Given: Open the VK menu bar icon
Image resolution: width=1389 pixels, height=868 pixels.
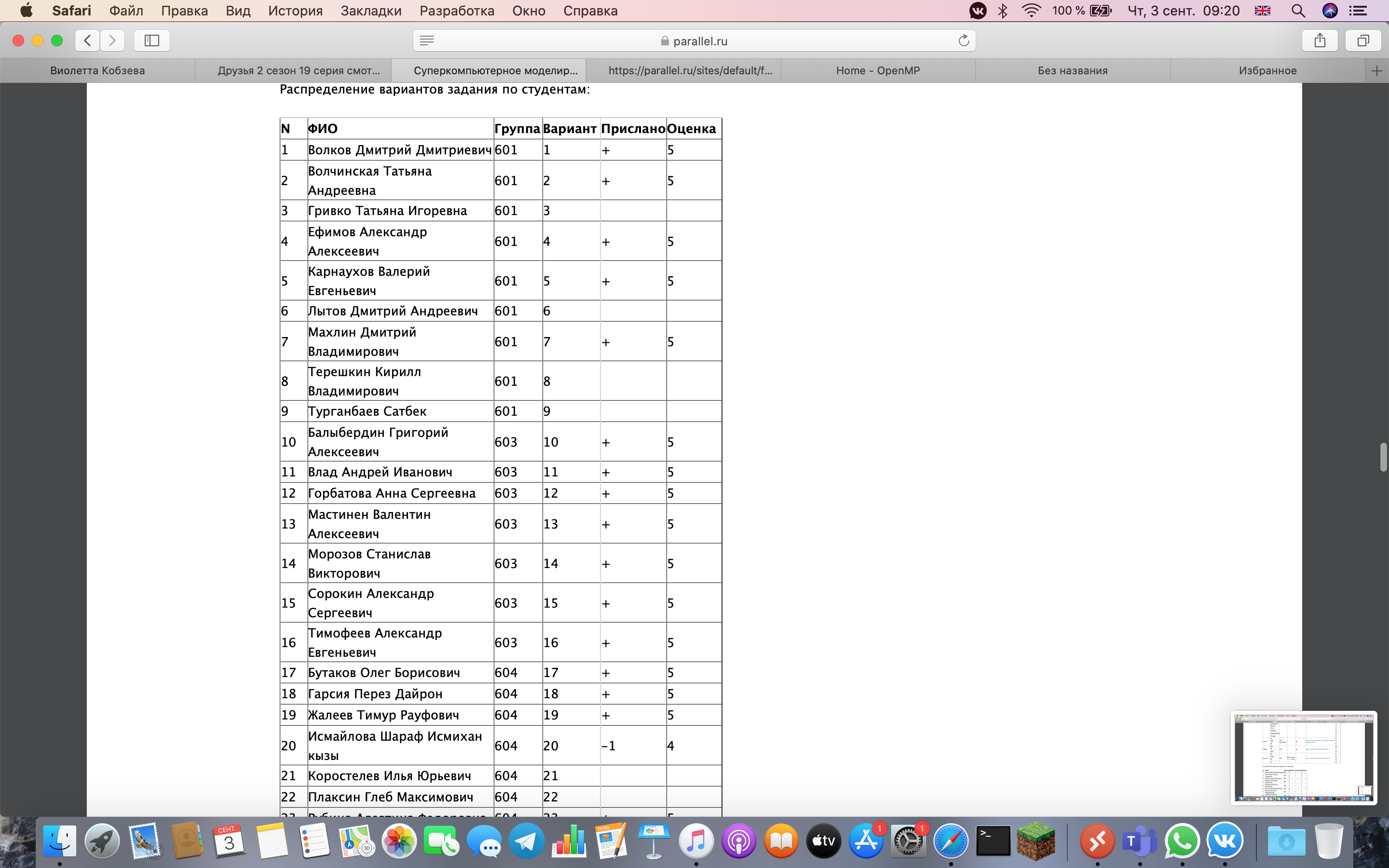Looking at the screenshot, I should pos(978,10).
